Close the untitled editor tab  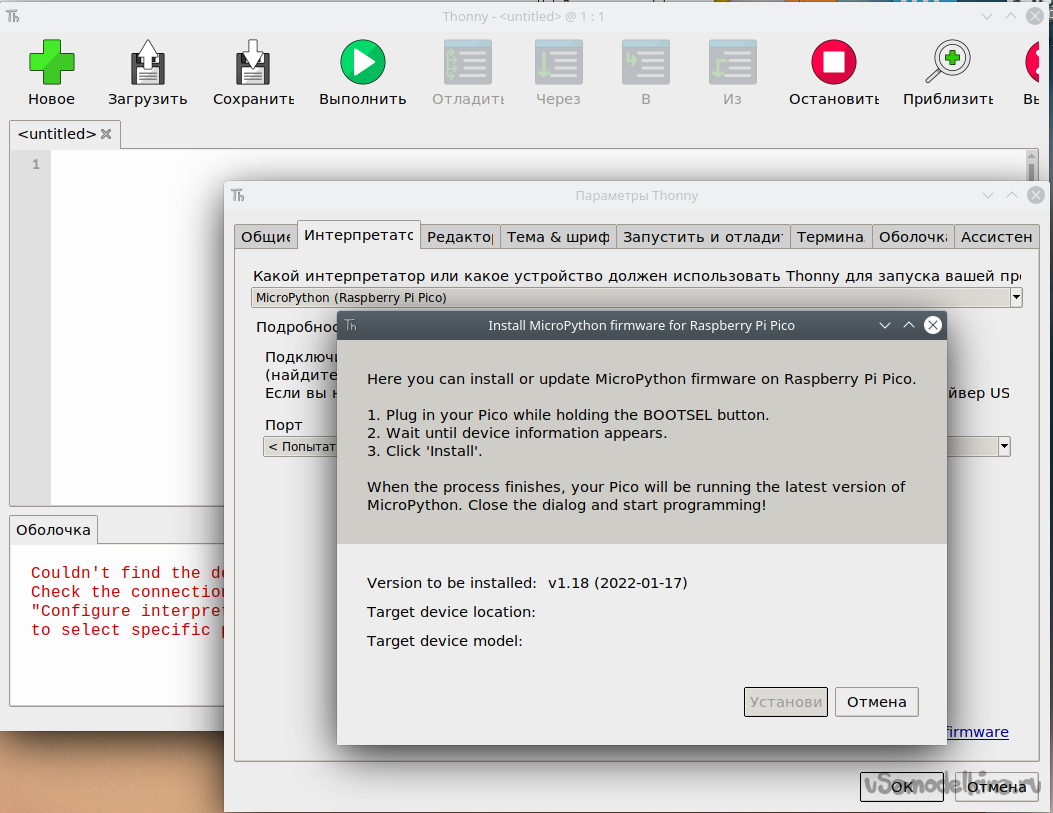click(106, 134)
